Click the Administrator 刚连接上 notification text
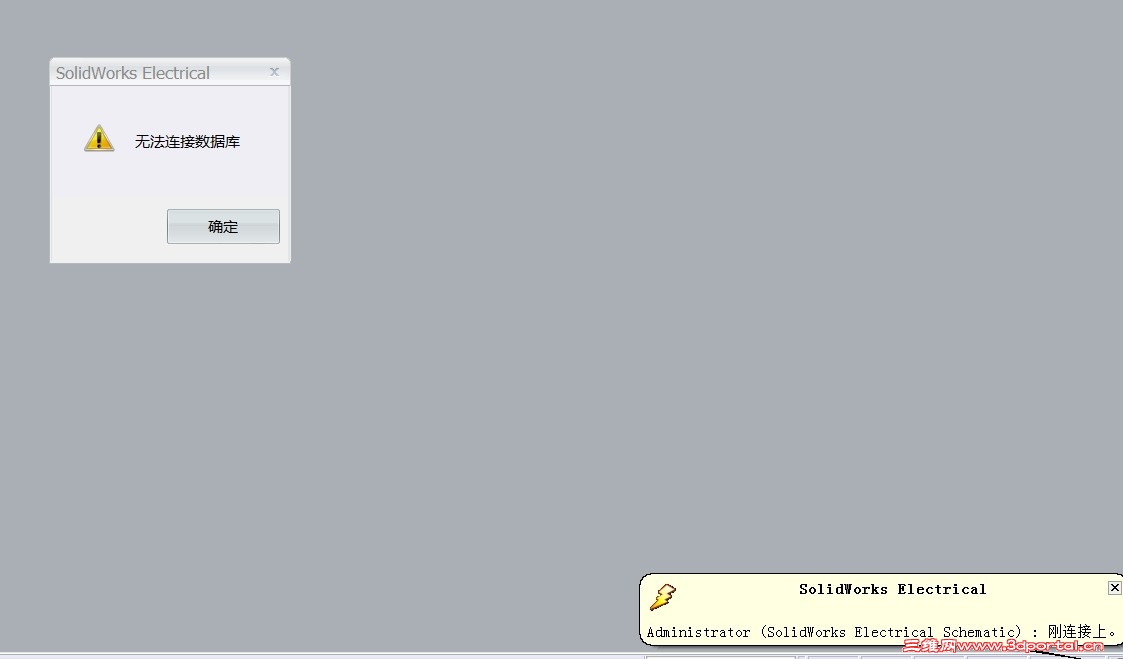The image size is (1123, 659). point(882,632)
